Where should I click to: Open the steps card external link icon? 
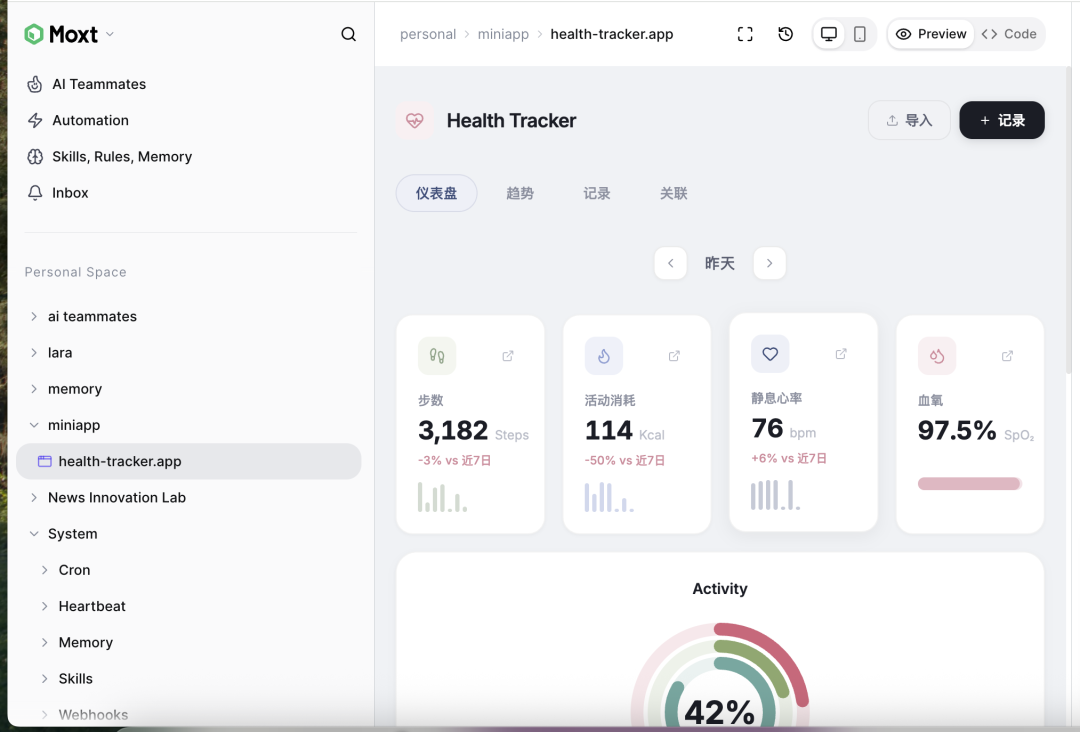508,356
